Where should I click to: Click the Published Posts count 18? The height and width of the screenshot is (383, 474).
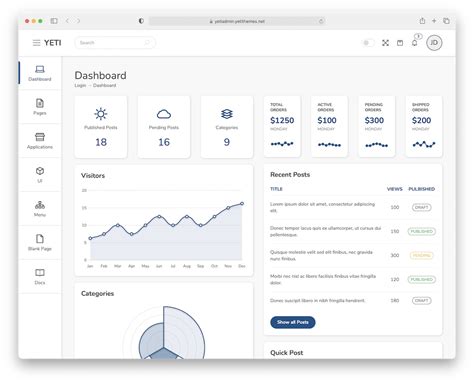pyautogui.click(x=101, y=142)
